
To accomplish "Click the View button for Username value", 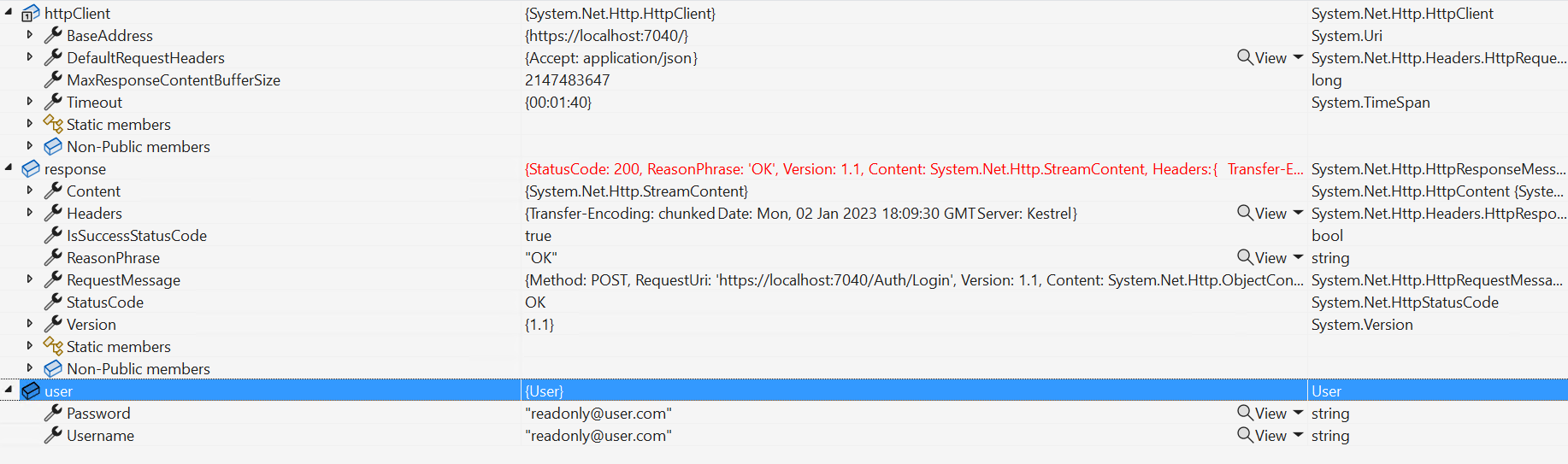I will point(1263,435).
